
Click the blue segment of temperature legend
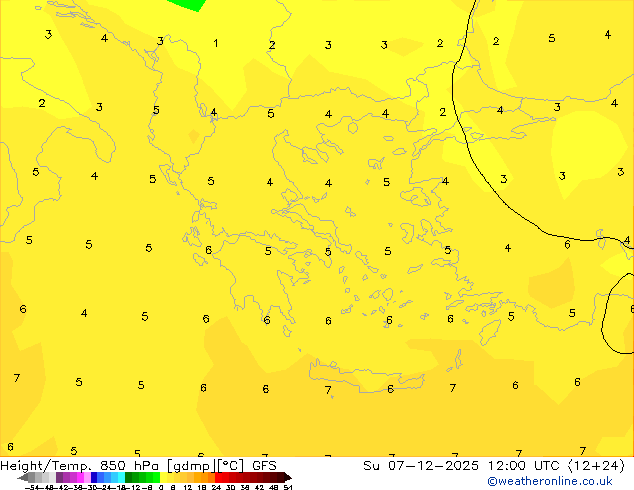tap(98, 477)
